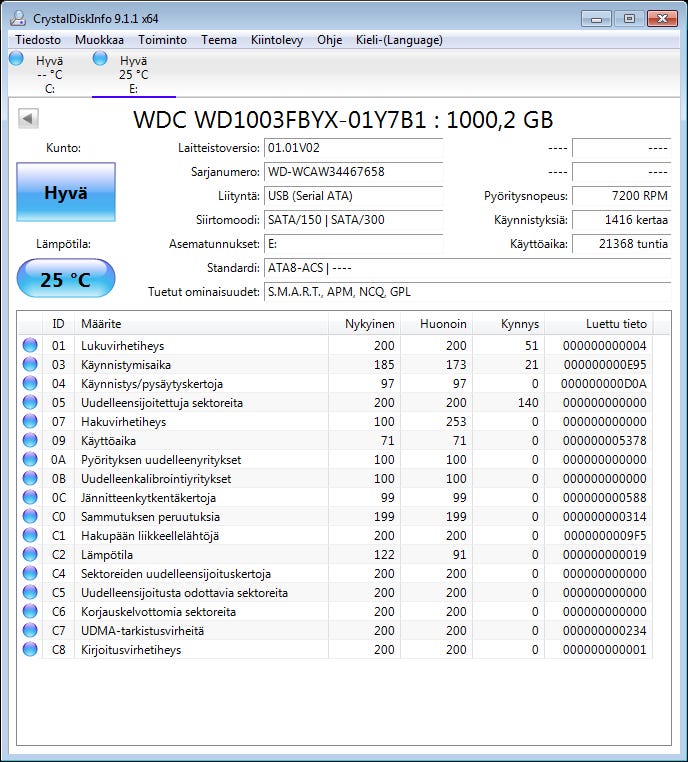
Task: Select the C: drive status orb
Action: [16, 58]
